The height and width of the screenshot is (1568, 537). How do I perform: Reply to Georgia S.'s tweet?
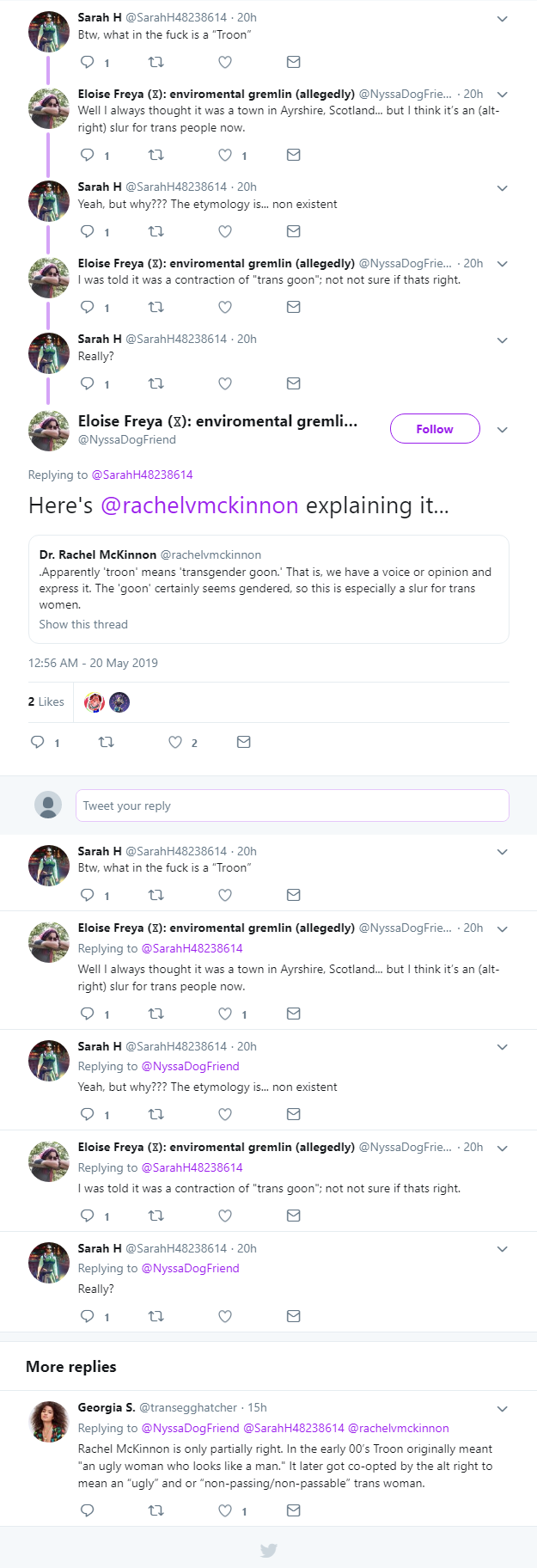pyautogui.click(x=87, y=1510)
